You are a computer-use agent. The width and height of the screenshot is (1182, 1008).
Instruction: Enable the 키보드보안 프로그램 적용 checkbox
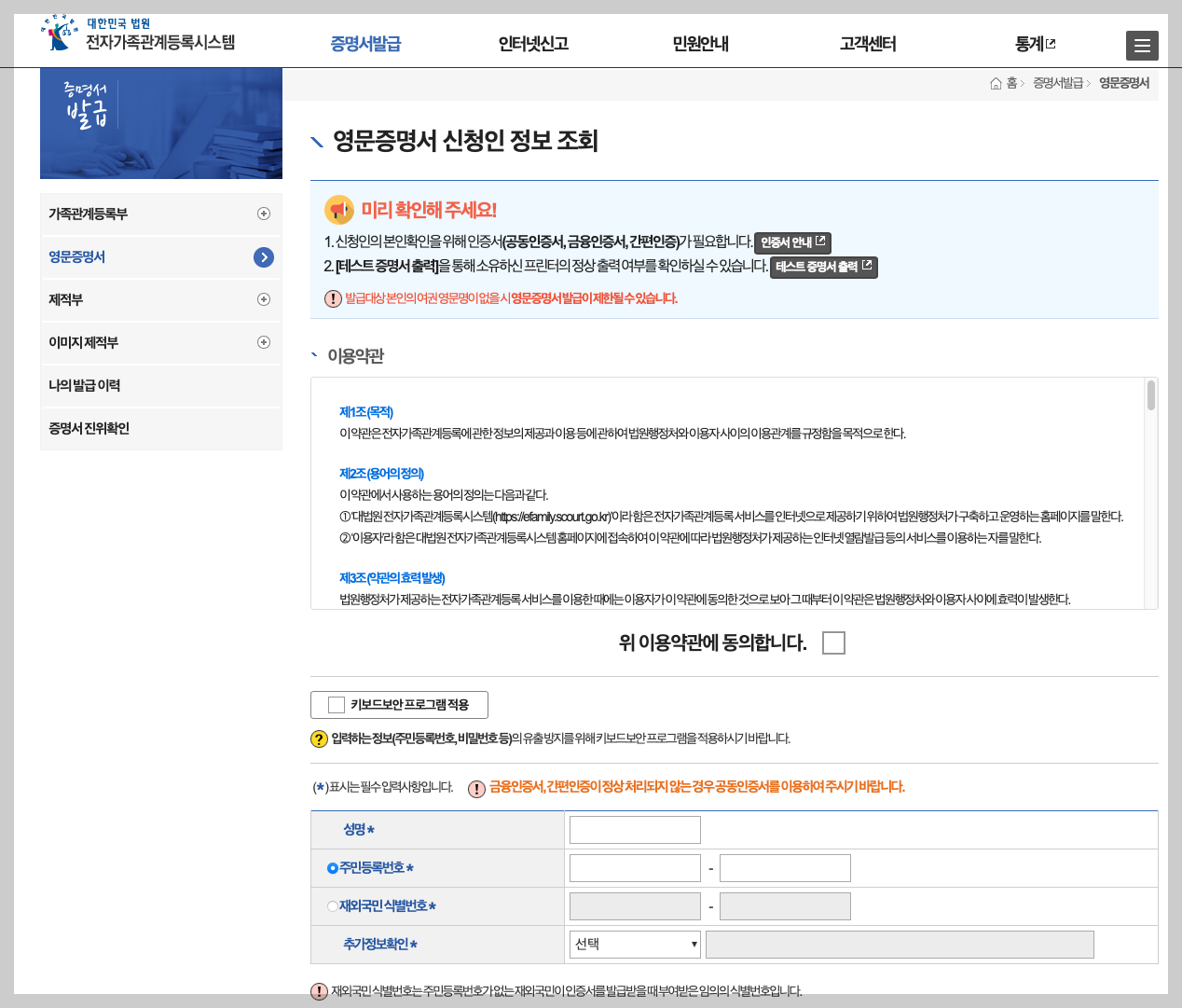pyautogui.click(x=336, y=705)
